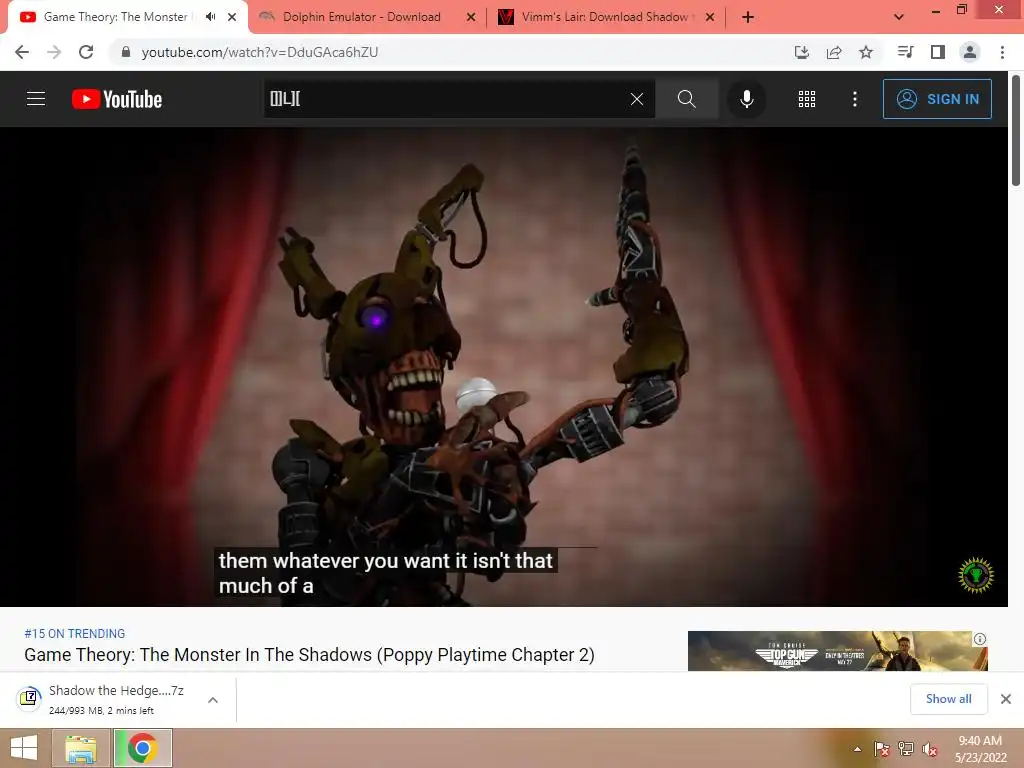The width and height of the screenshot is (1024, 768).
Task: Close the Game Theory tab
Action: [x=232, y=17]
